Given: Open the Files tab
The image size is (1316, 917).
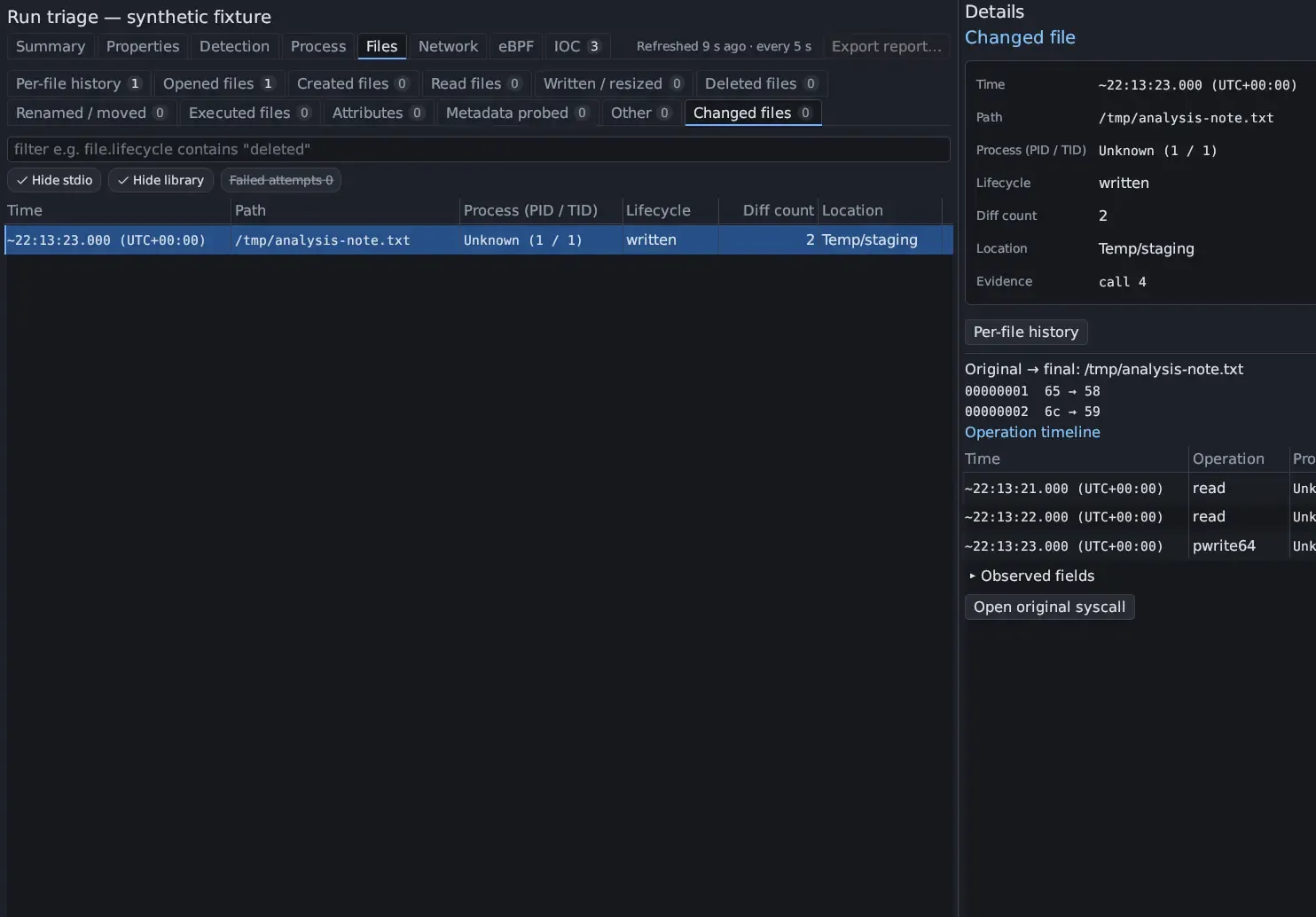Looking at the screenshot, I should pyautogui.click(x=382, y=46).
